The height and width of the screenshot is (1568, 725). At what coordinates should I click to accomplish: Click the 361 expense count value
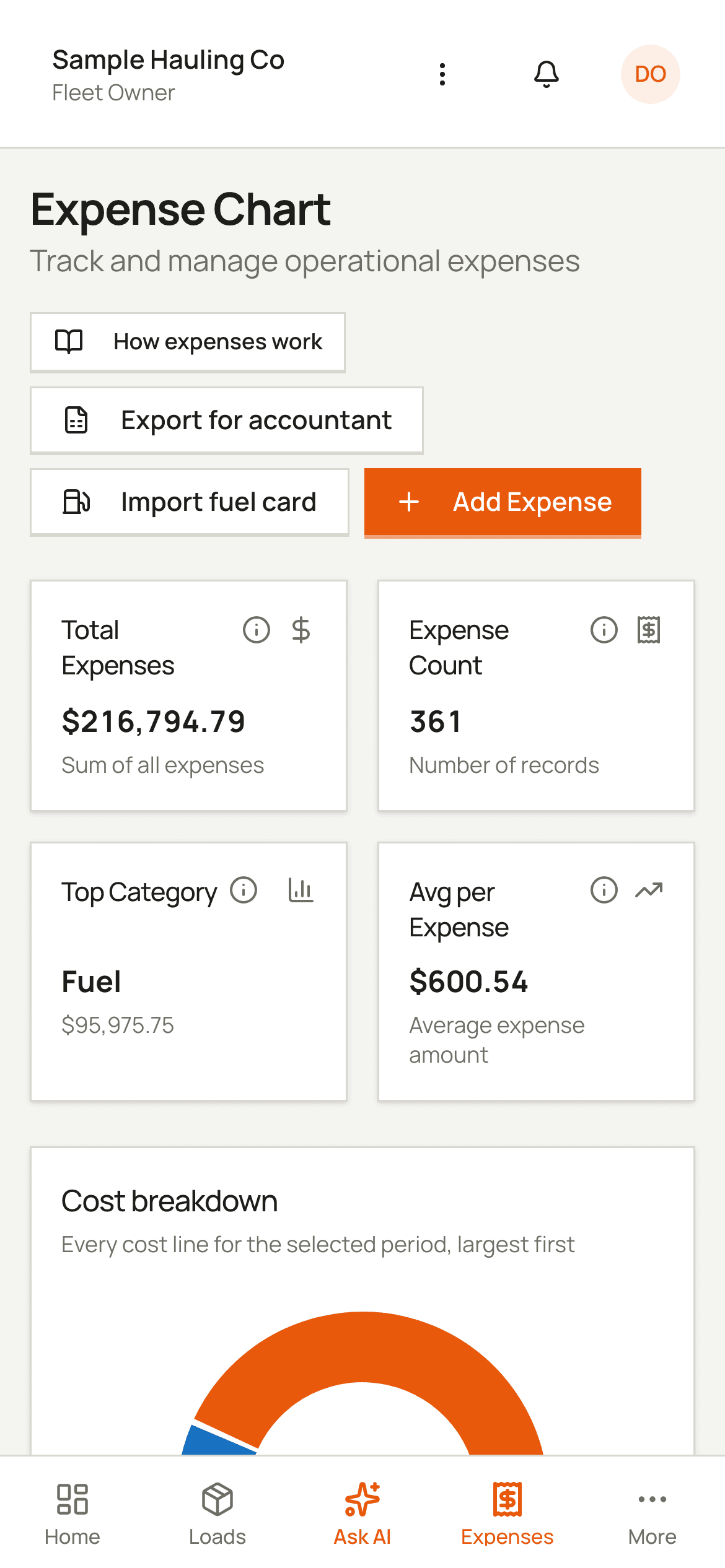point(436,722)
